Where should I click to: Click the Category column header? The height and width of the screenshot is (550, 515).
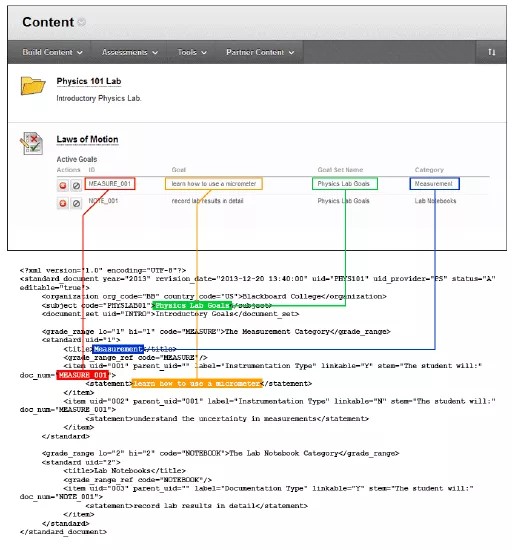[429, 170]
